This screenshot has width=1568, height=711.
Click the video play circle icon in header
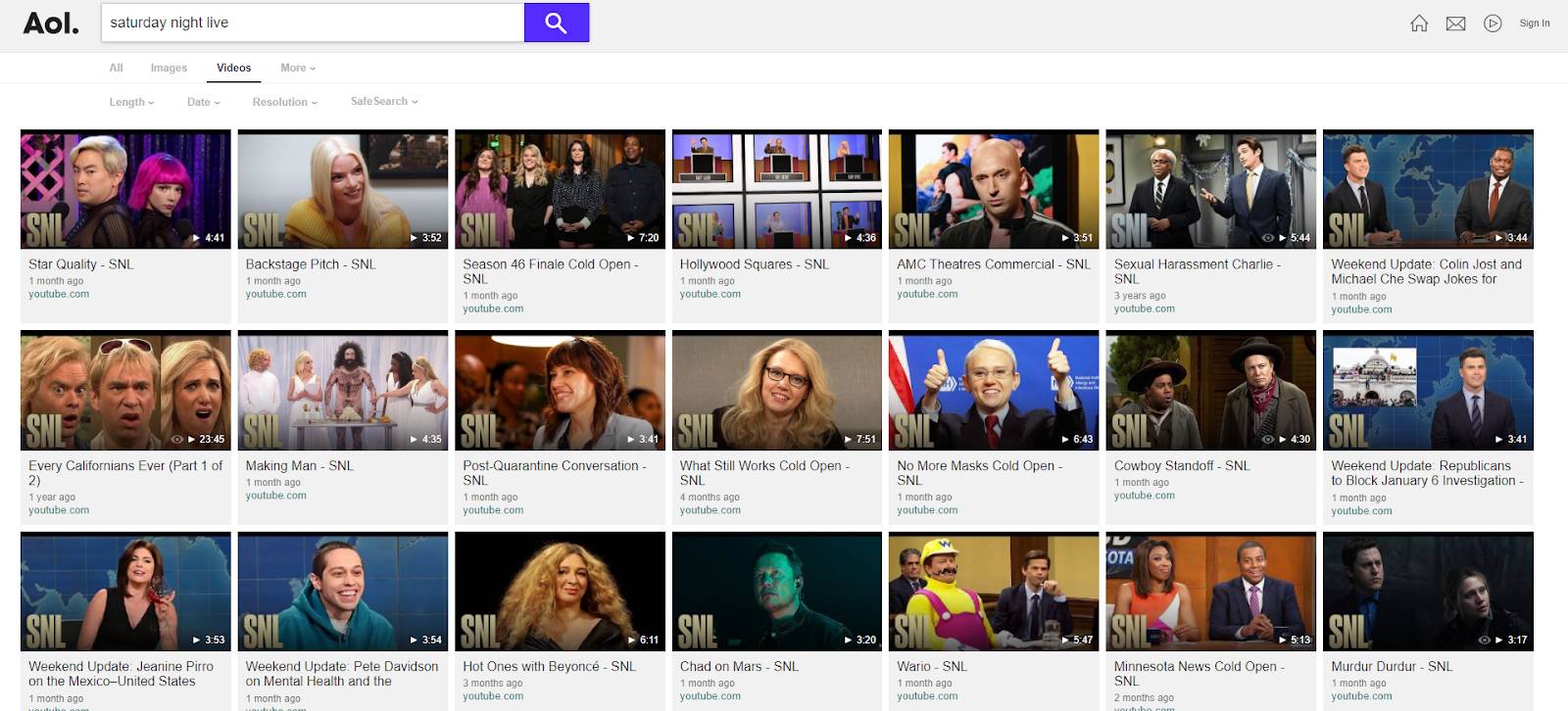pyautogui.click(x=1493, y=24)
